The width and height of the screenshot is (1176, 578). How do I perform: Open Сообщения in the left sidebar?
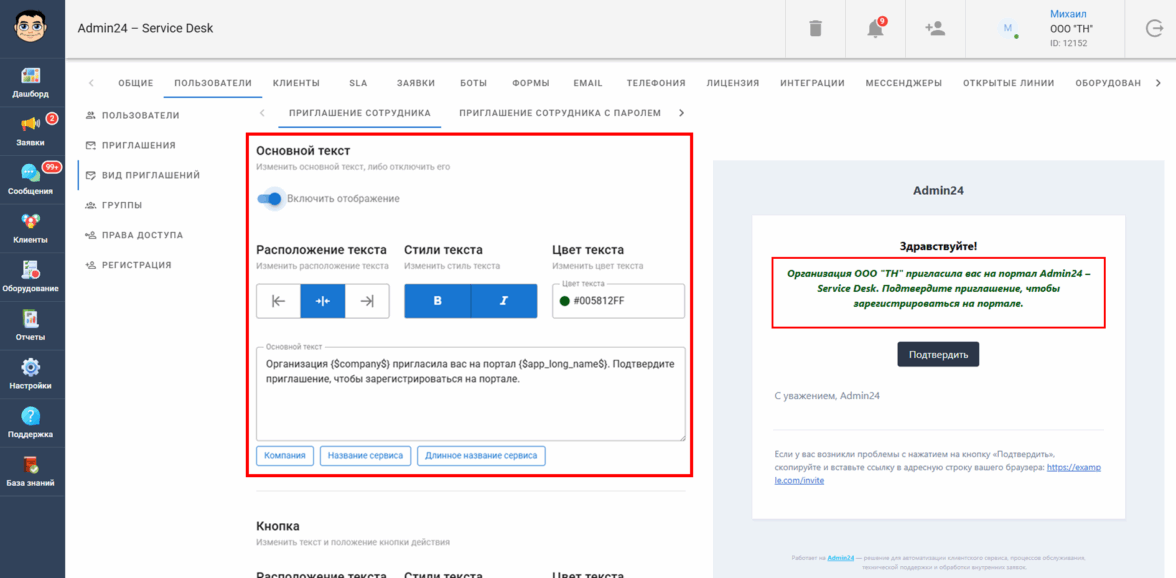click(x=31, y=179)
